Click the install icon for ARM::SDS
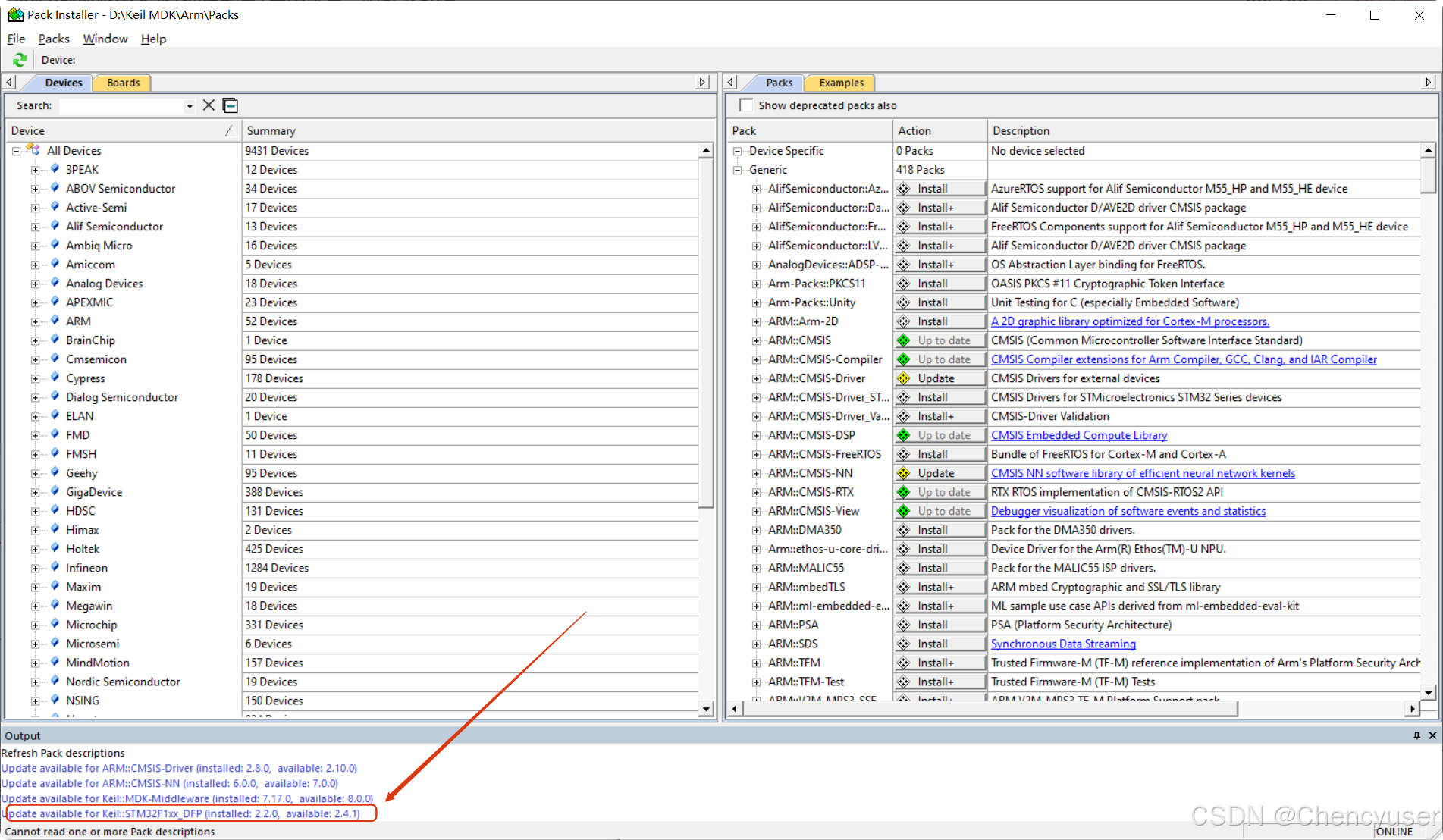Image resolution: width=1443 pixels, height=840 pixels. tap(903, 644)
